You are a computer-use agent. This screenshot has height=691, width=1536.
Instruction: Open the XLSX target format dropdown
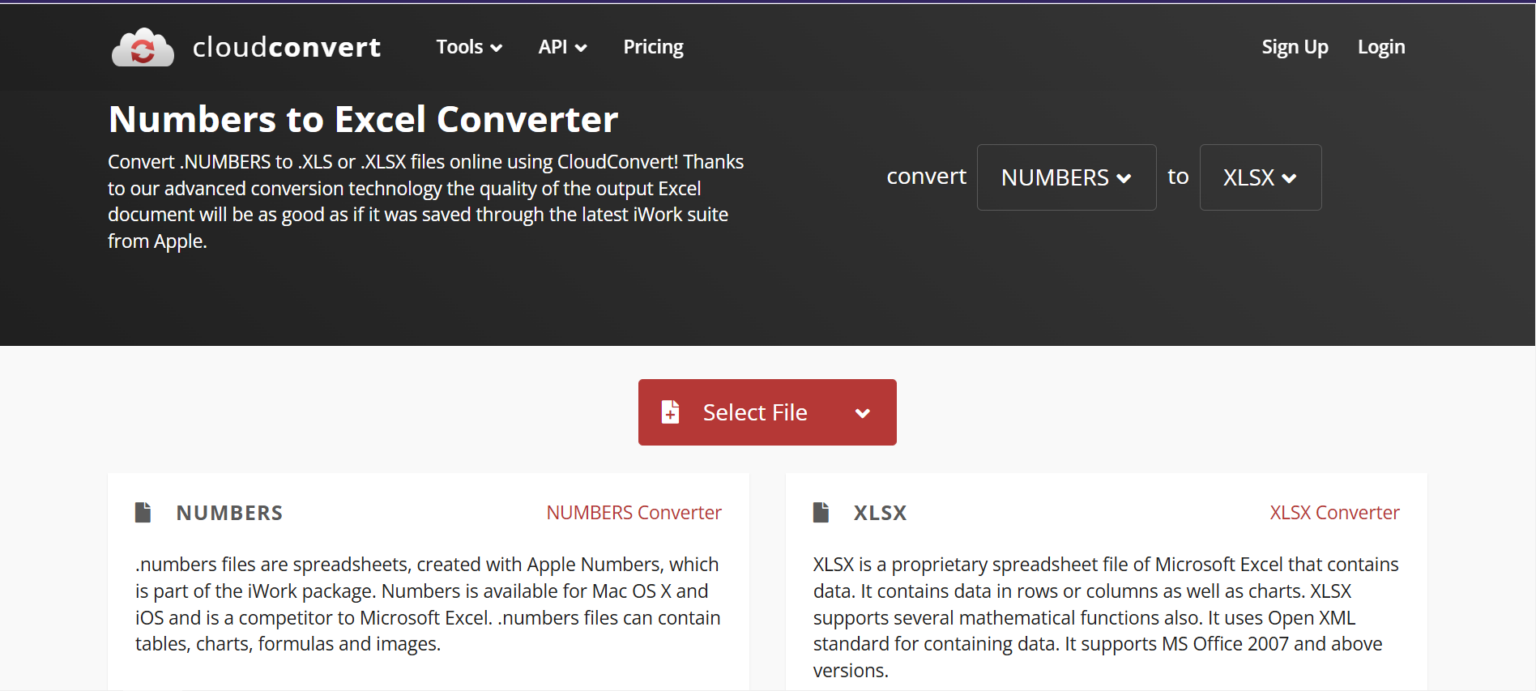[1260, 177]
